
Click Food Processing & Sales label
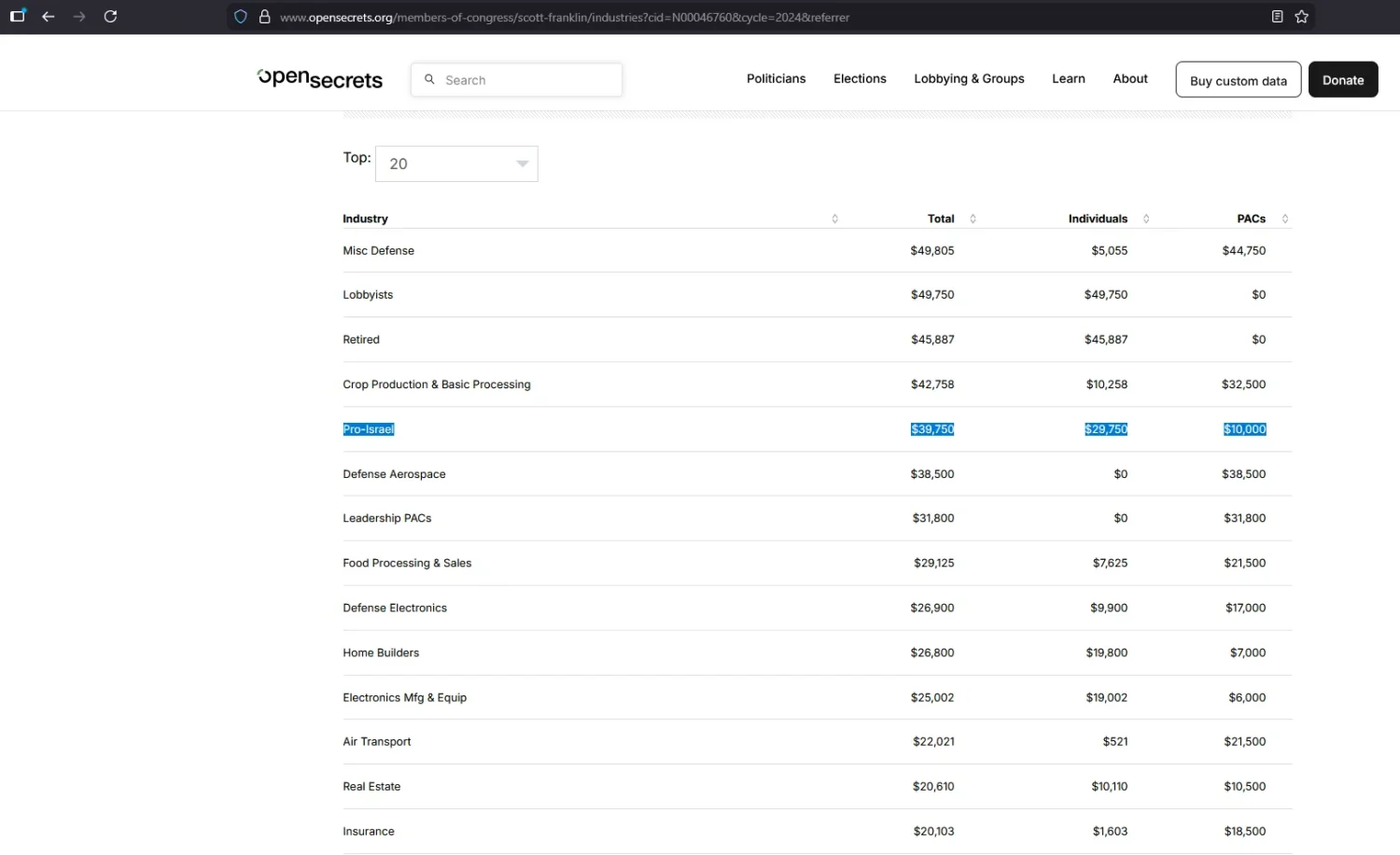(407, 563)
